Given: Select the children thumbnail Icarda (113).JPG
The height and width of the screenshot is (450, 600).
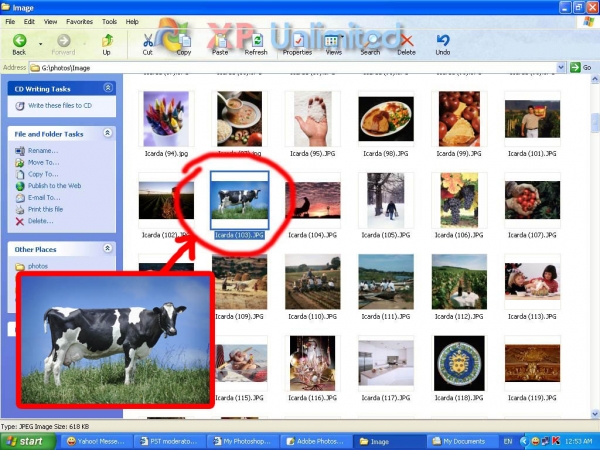Looking at the screenshot, I should click(x=532, y=282).
